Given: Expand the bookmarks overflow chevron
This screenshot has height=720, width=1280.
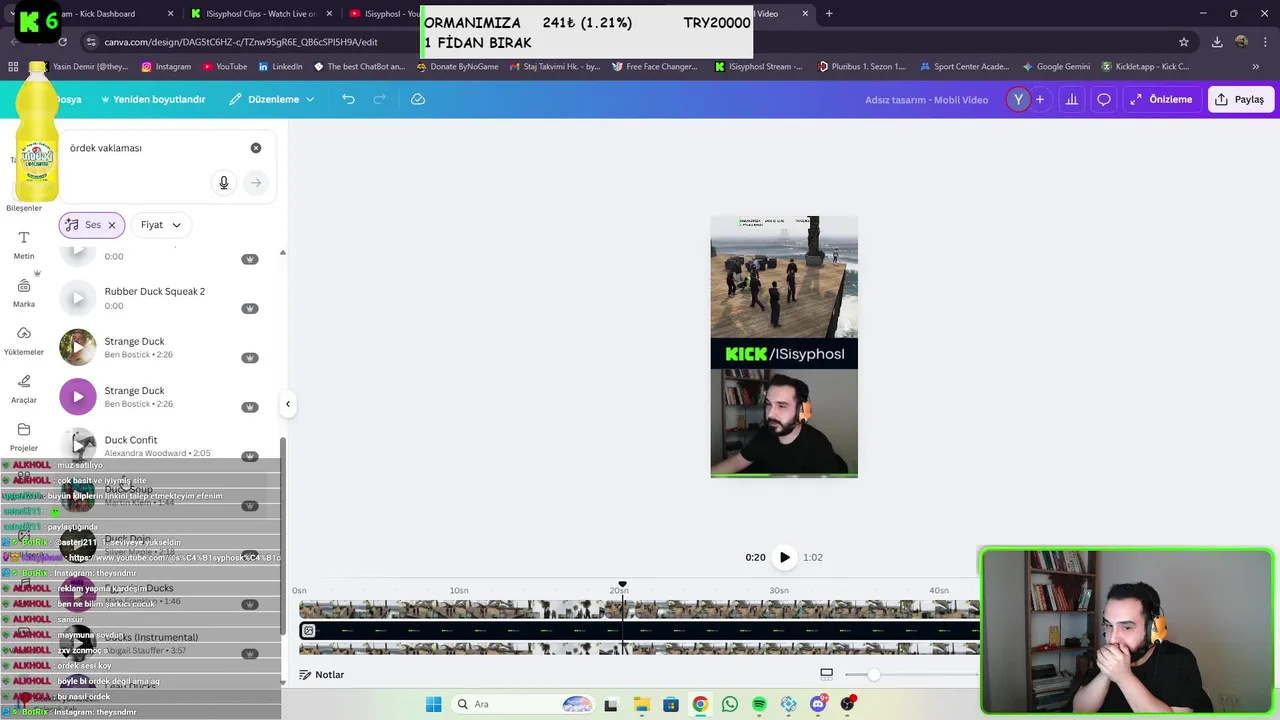Looking at the screenshot, I should (x=1256, y=67).
